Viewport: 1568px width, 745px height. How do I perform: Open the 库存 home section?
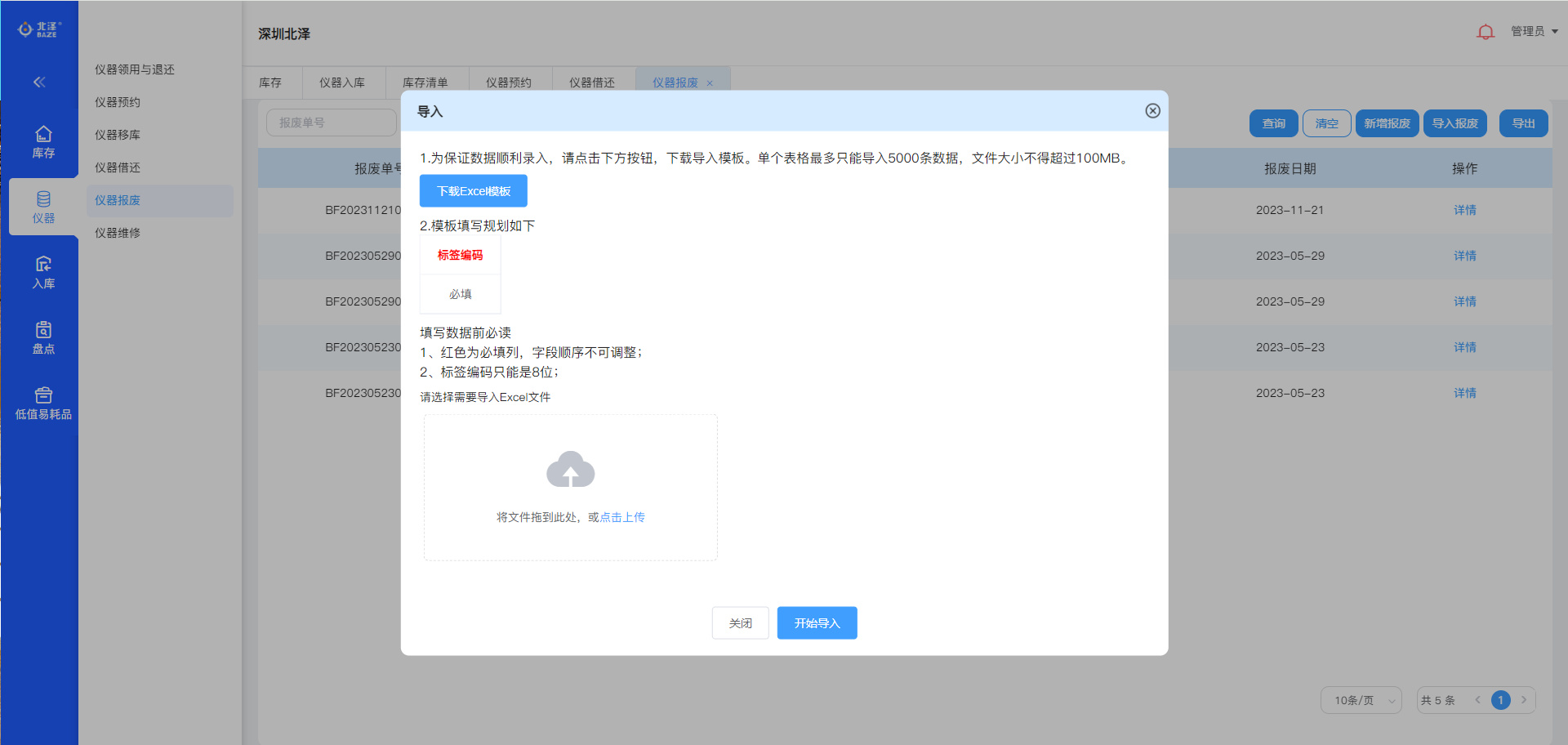click(43, 141)
